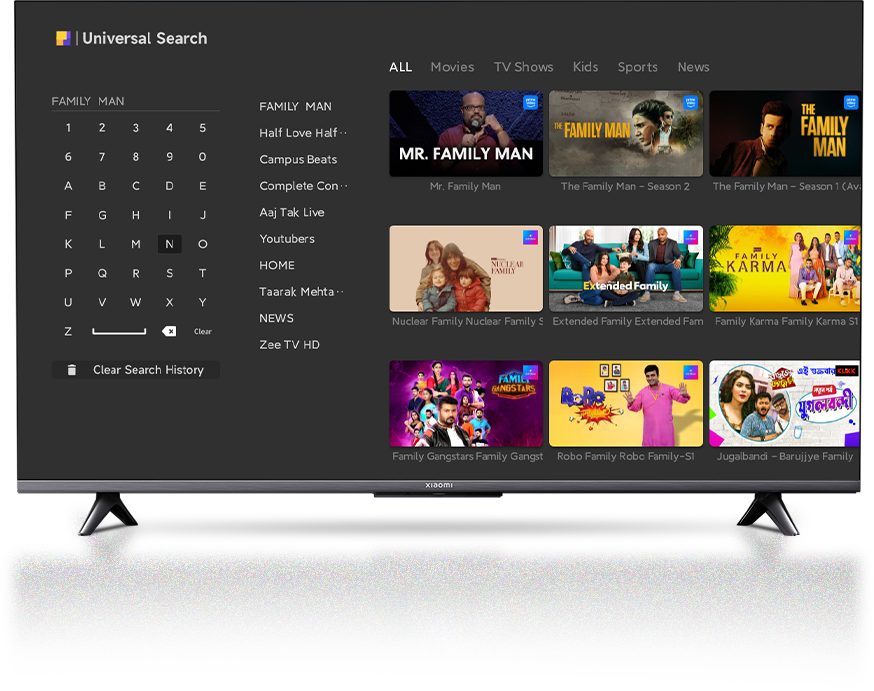
Task: Open The Family Man Season 1 thumbnail
Action: [785, 134]
